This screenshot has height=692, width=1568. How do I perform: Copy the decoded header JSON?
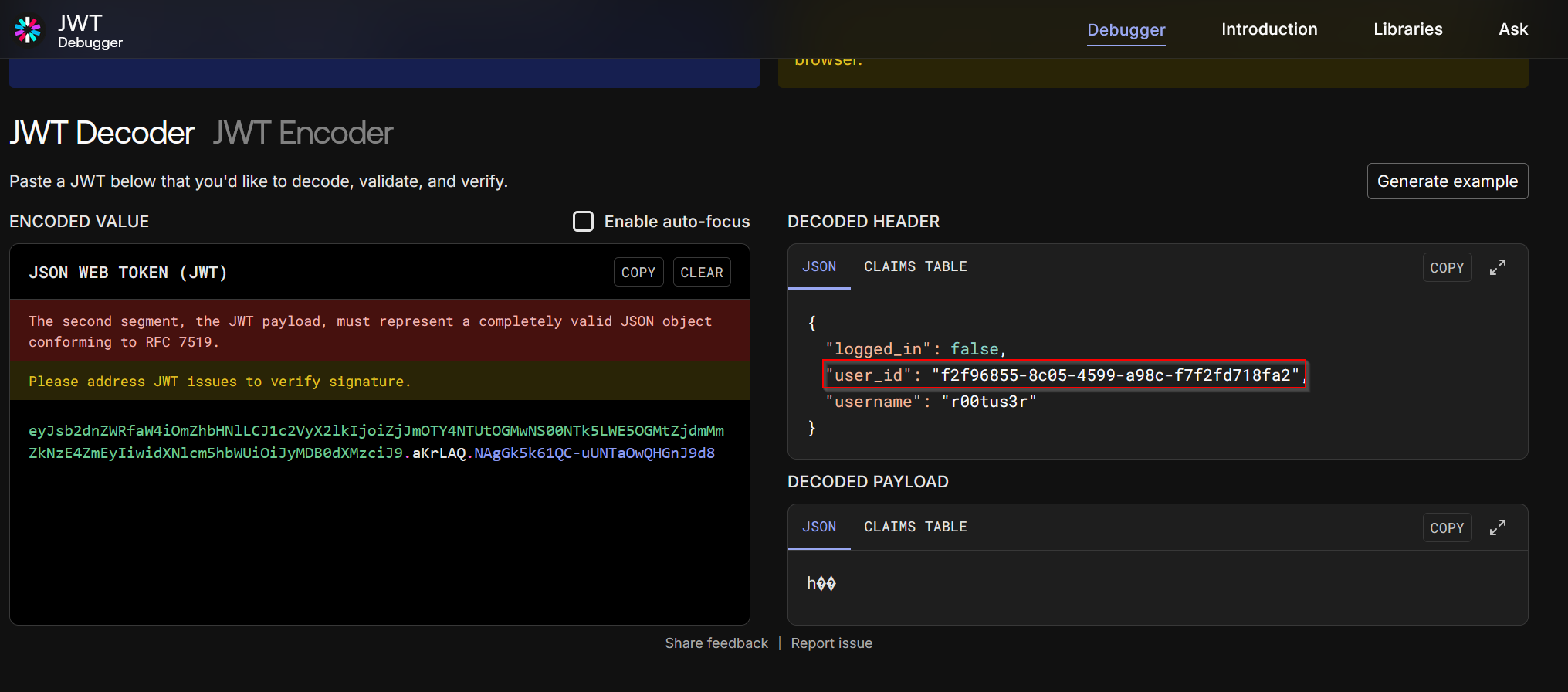tap(1446, 268)
